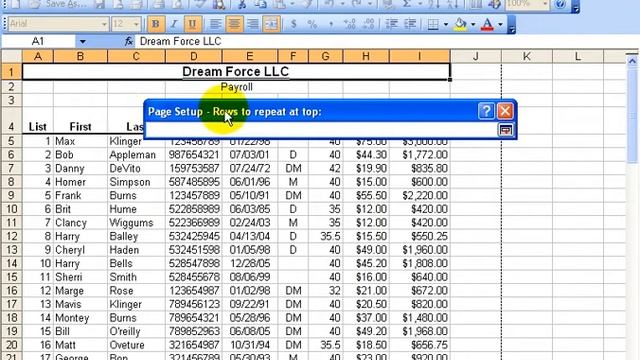Toggle Underline formatting in the toolbar

coord(192,24)
